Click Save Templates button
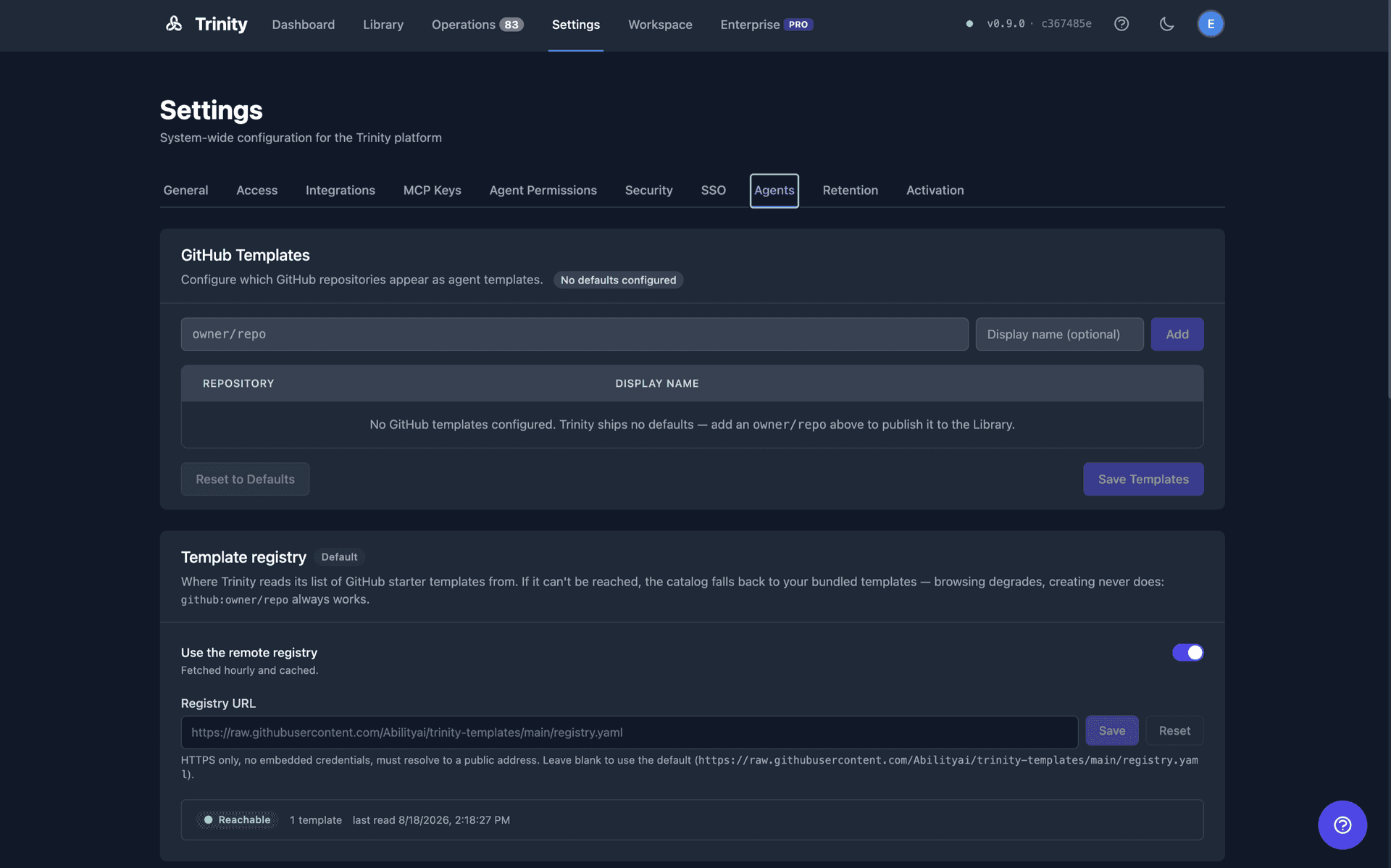 coord(1143,479)
